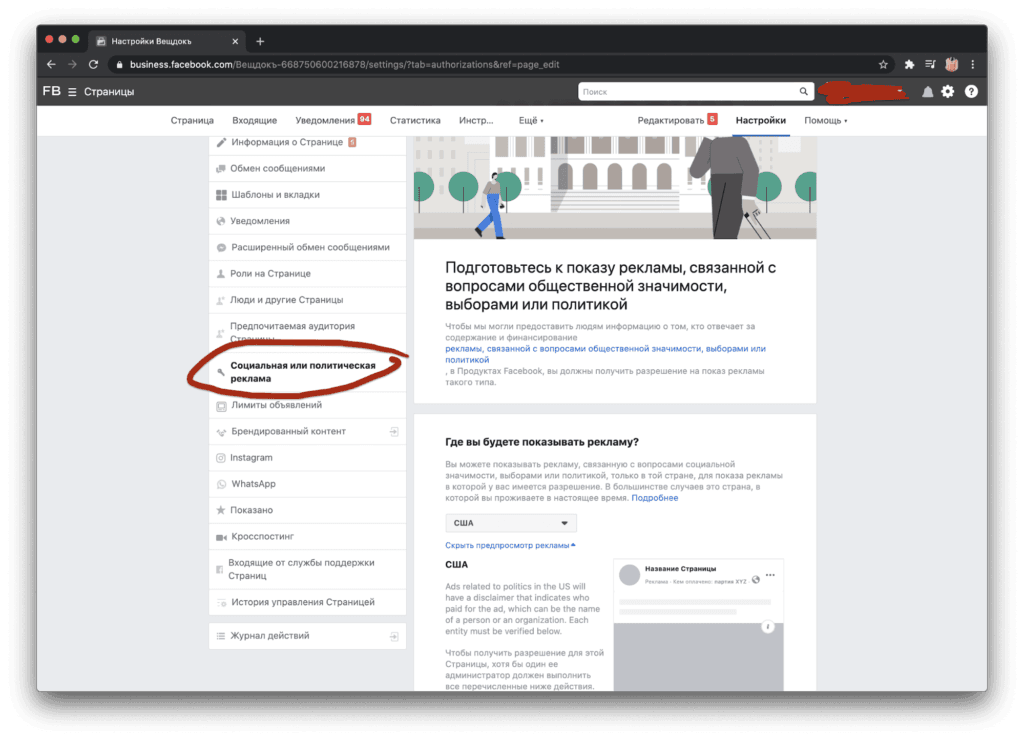Click the pencil icon beside Информация о Странице
Image resolution: width=1024 pixels, height=740 pixels.
coord(221,142)
